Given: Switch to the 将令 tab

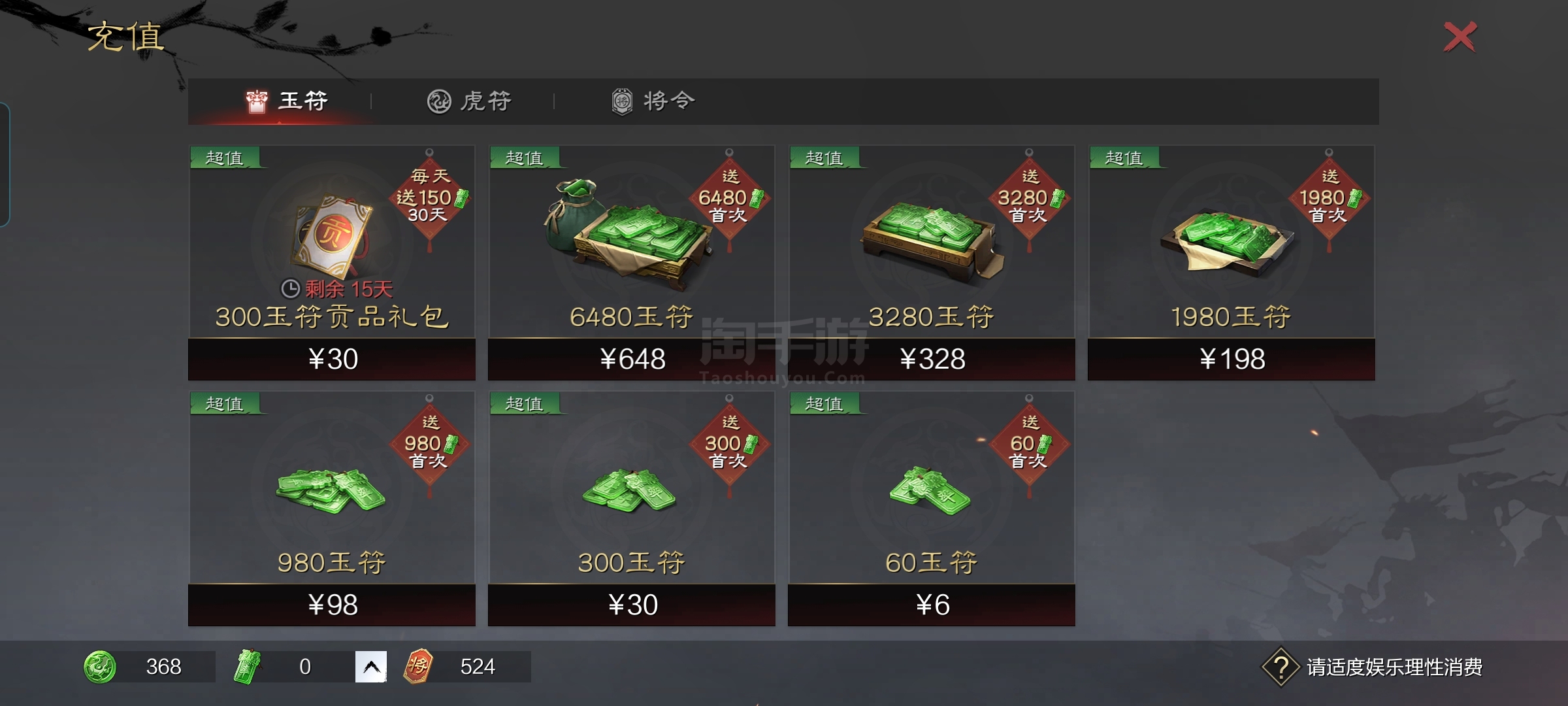Looking at the screenshot, I should (653, 101).
